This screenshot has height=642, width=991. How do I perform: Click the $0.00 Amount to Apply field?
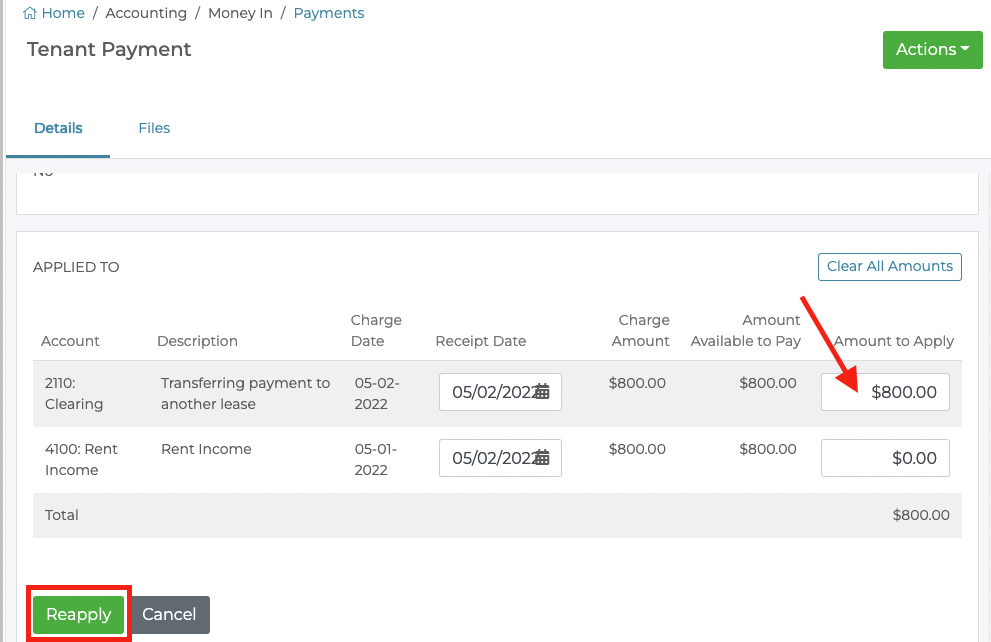coord(885,458)
